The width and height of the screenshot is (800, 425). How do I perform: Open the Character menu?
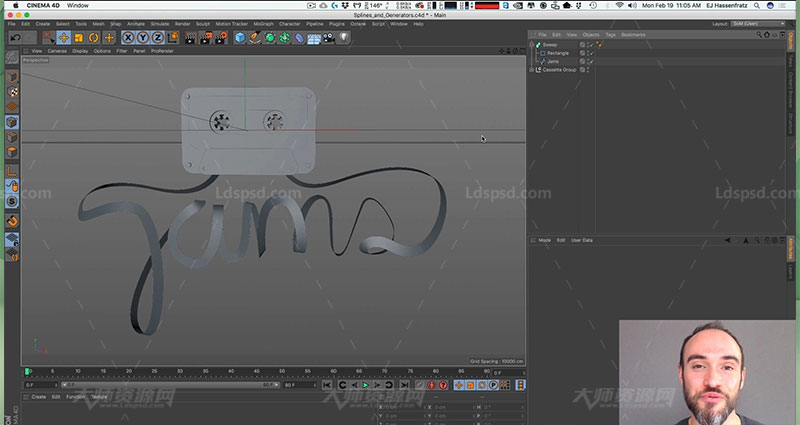click(289, 24)
